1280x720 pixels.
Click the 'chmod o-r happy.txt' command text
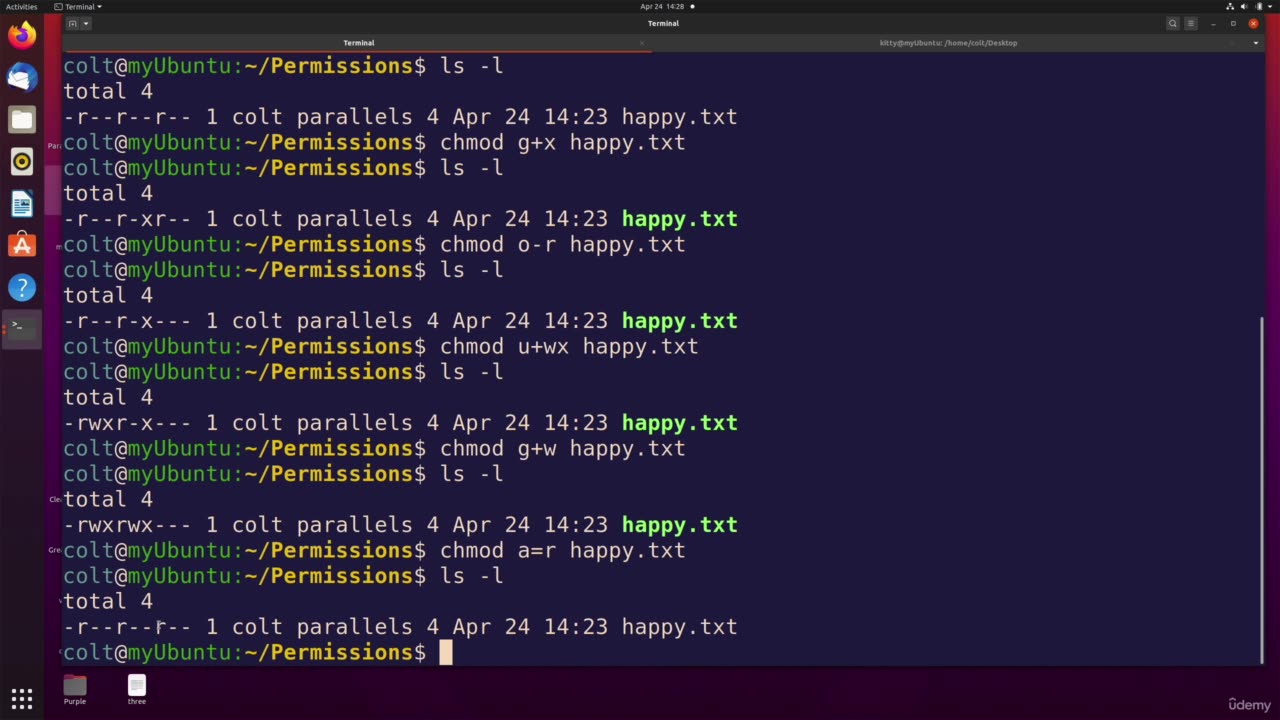[562, 244]
